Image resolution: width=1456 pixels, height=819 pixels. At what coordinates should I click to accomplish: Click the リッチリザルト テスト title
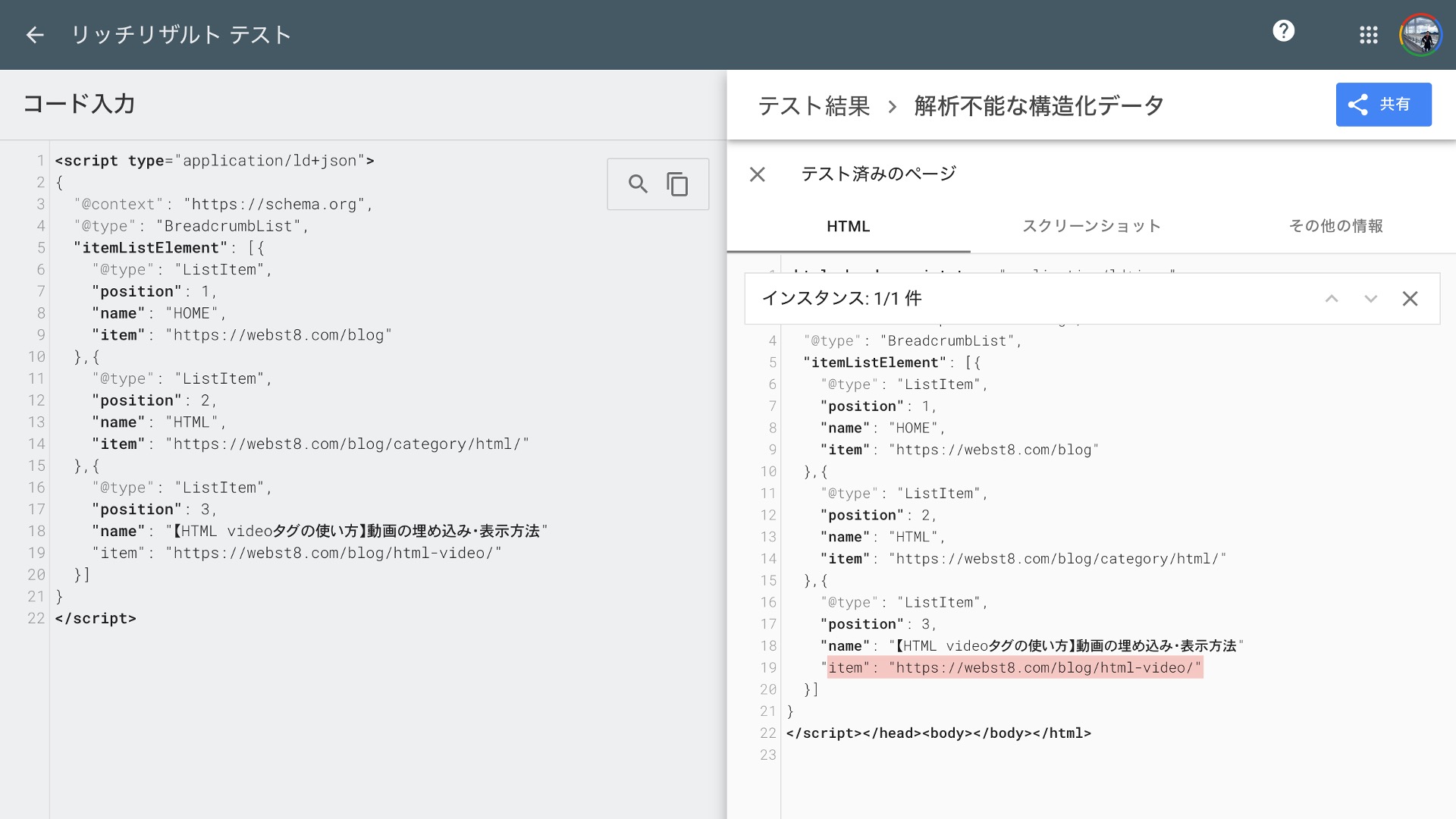(181, 35)
